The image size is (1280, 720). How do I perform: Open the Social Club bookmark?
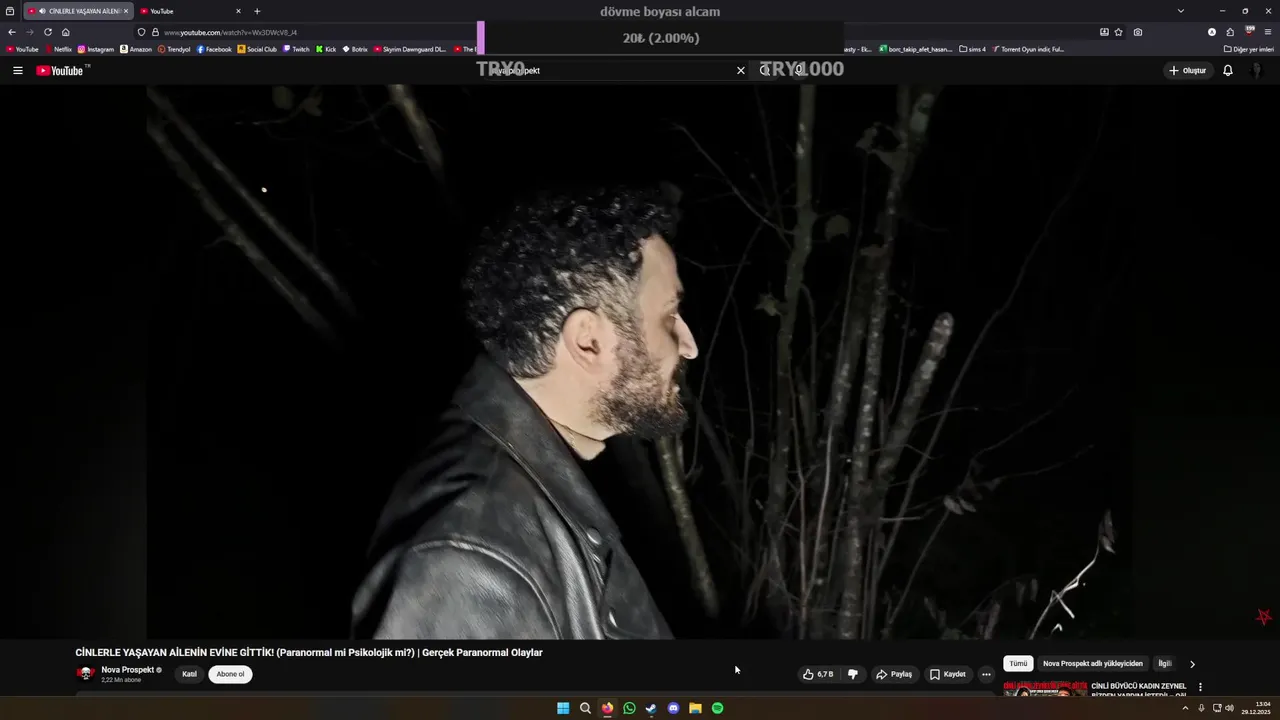click(x=257, y=49)
